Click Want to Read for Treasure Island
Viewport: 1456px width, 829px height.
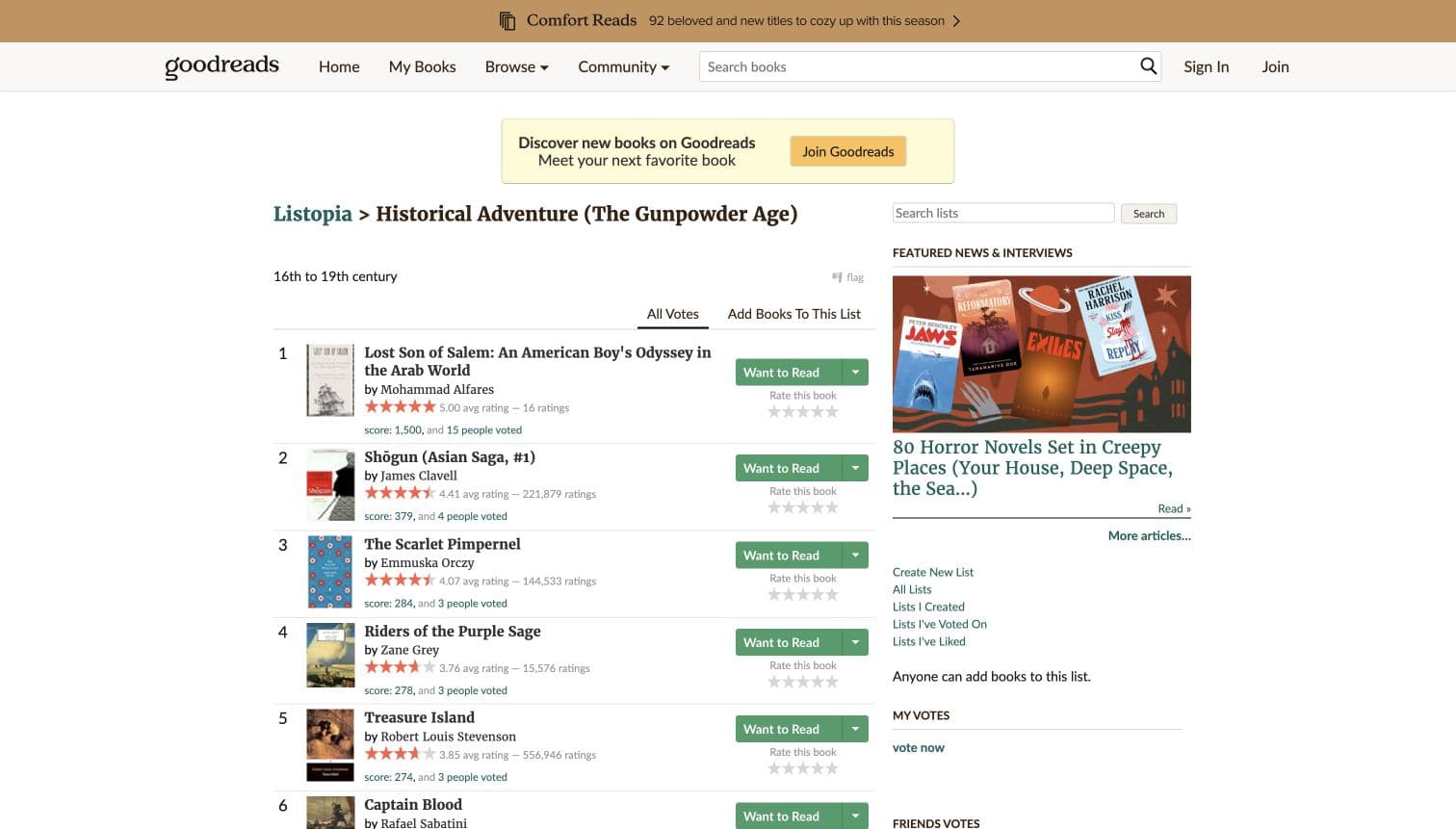788,729
